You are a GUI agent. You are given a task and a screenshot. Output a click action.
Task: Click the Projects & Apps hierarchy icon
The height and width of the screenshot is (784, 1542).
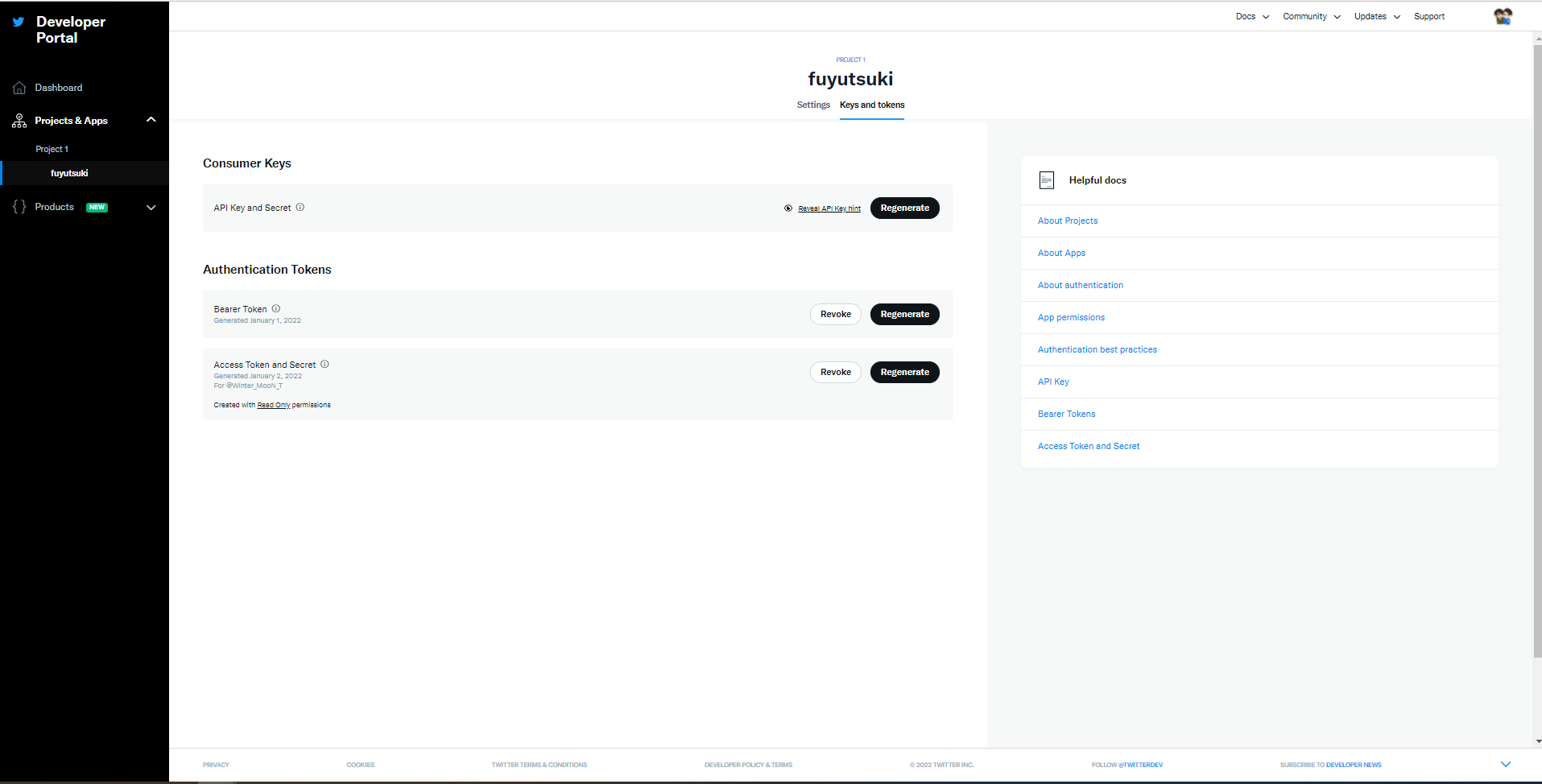19,121
